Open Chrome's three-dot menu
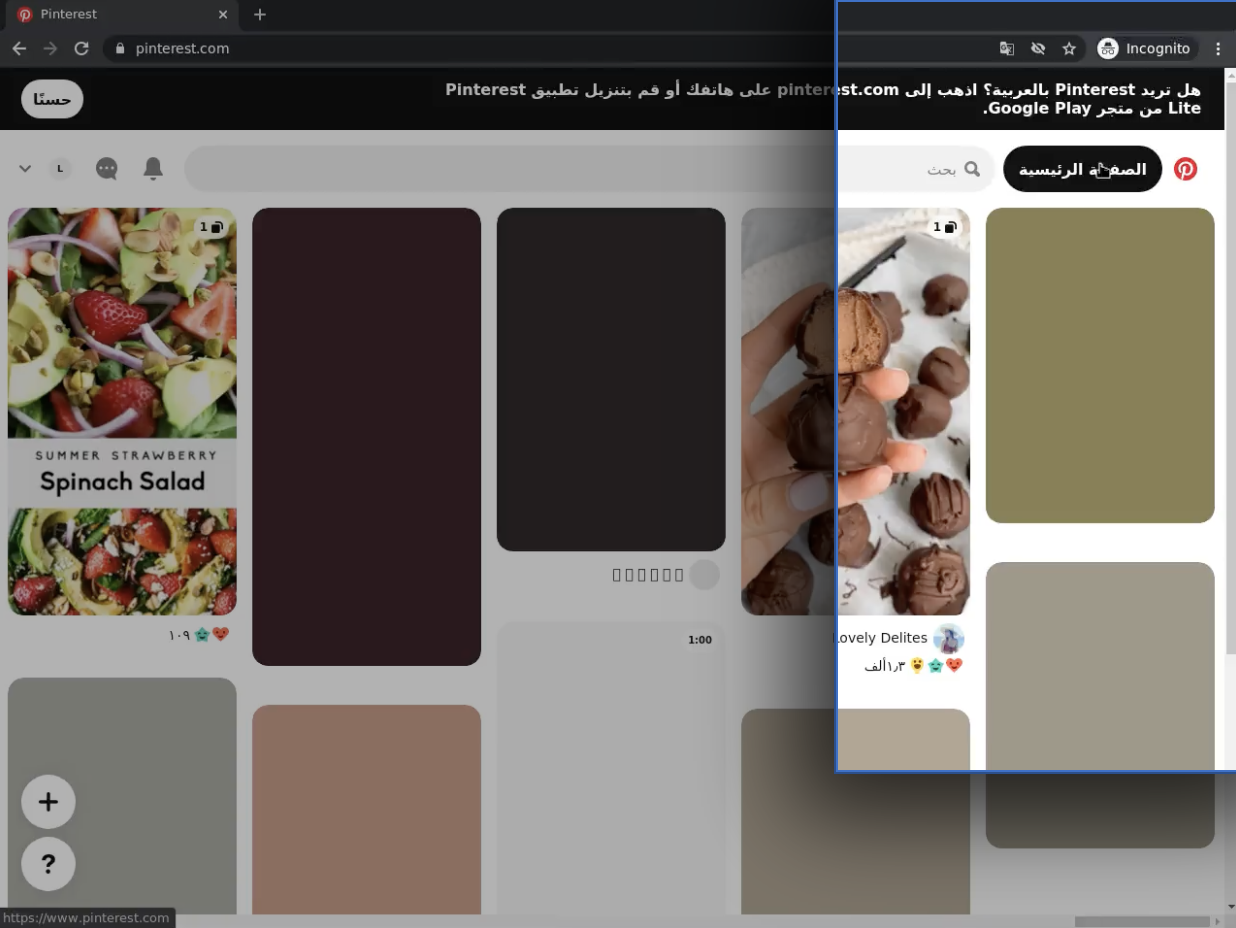Viewport: 1236px width, 928px height. click(x=1218, y=48)
